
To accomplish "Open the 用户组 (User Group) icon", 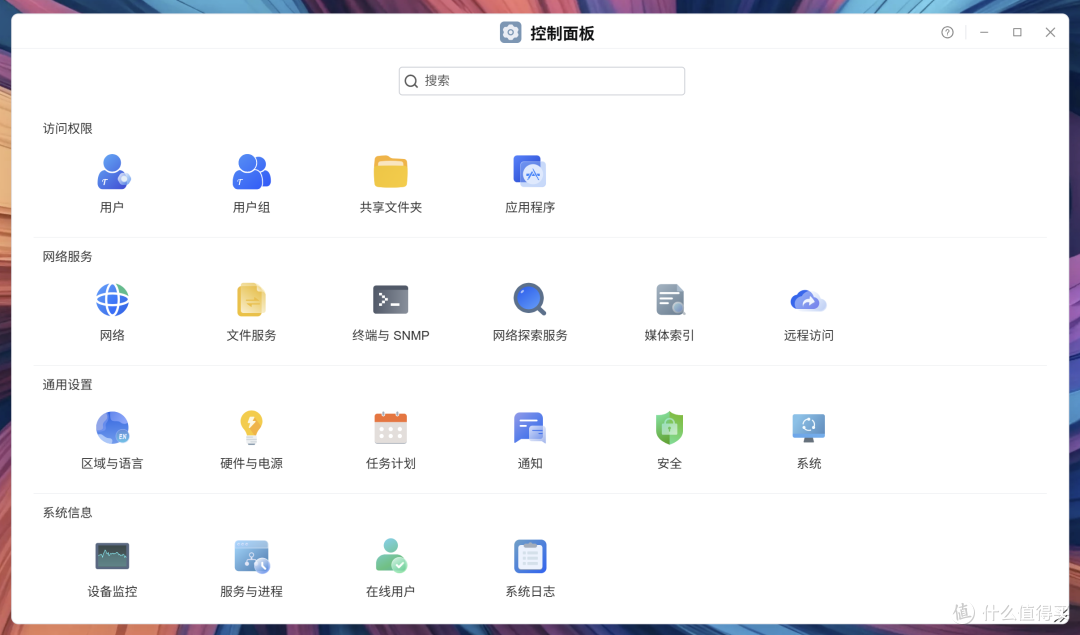I will tap(251, 172).
